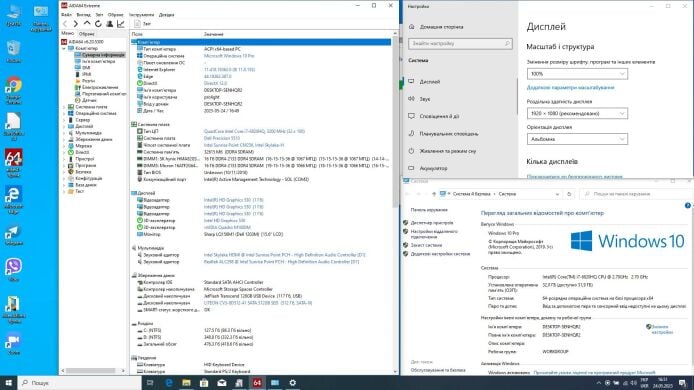This screenshot has height=390, width=694.
Task: Click the Windows Start button
Action: 8,383
